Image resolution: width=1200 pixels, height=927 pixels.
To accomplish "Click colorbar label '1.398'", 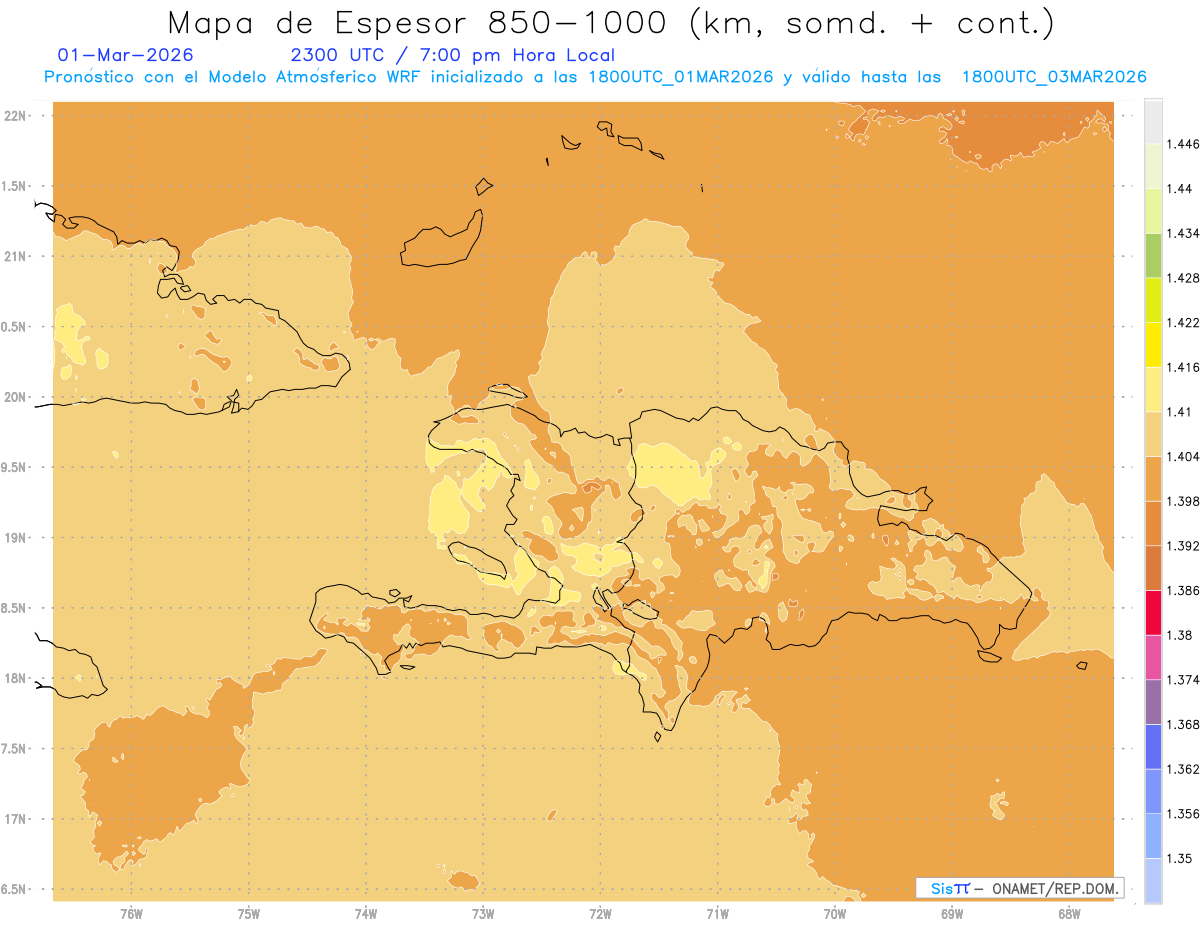I will [x=1183, y=501].
